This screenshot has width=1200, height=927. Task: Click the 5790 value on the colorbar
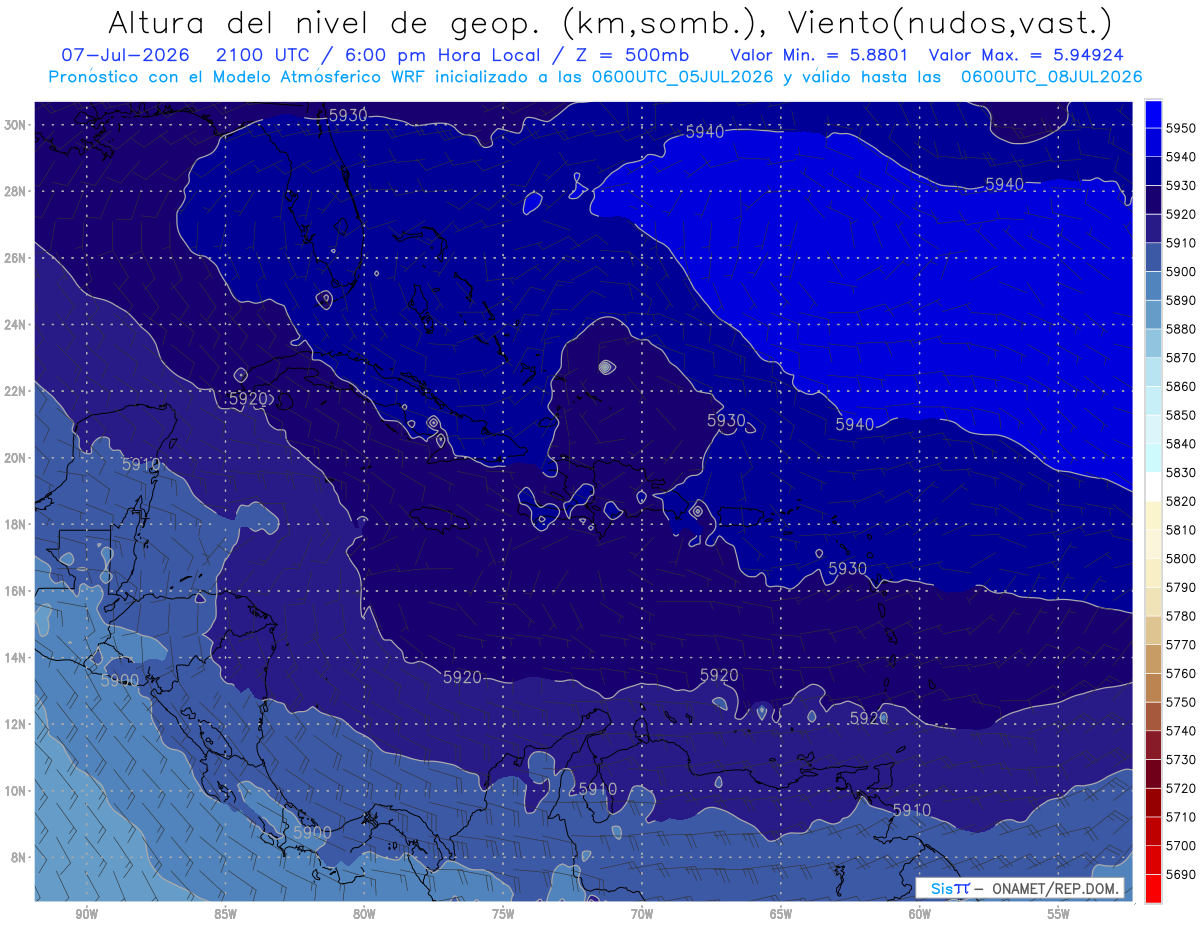[1181, 587]
